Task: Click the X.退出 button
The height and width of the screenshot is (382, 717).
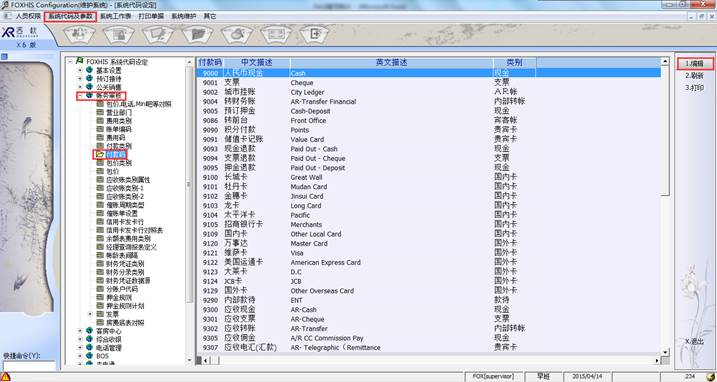Action: [694, 341]
